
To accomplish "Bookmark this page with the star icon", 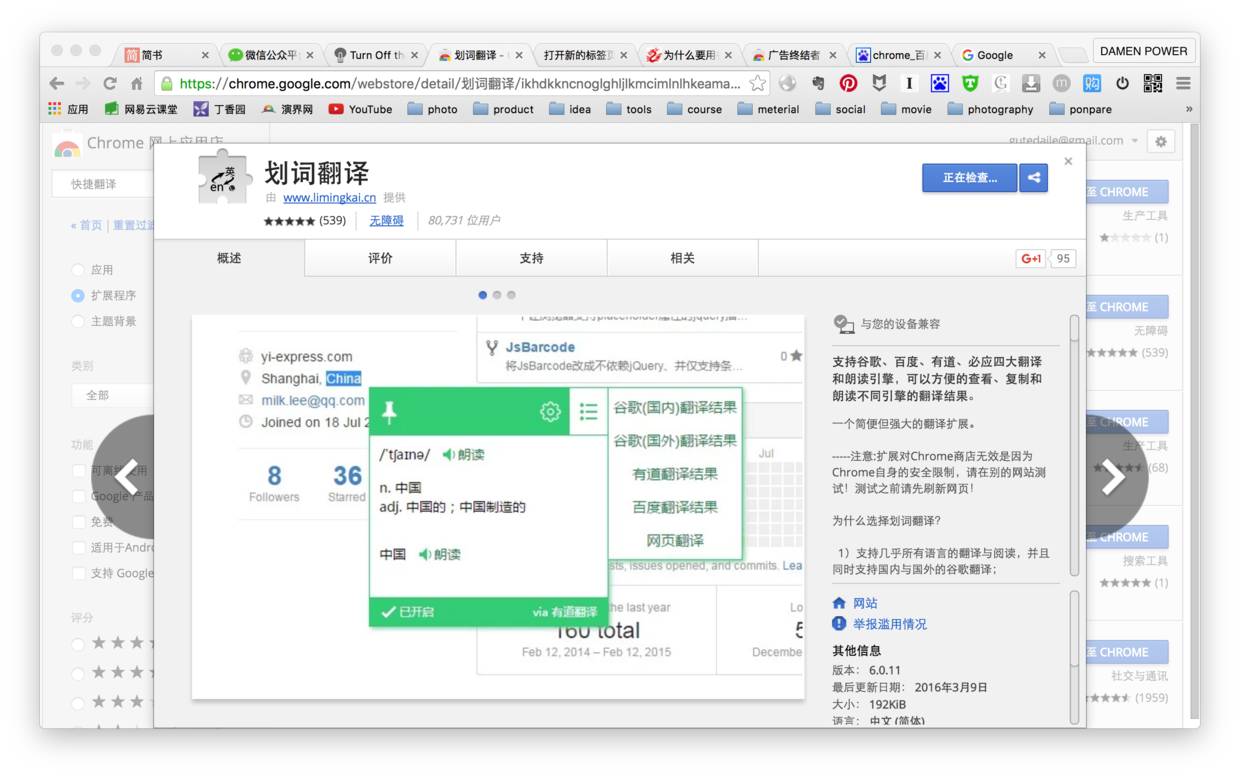I will pyautogui.click(x=758, y=83).
